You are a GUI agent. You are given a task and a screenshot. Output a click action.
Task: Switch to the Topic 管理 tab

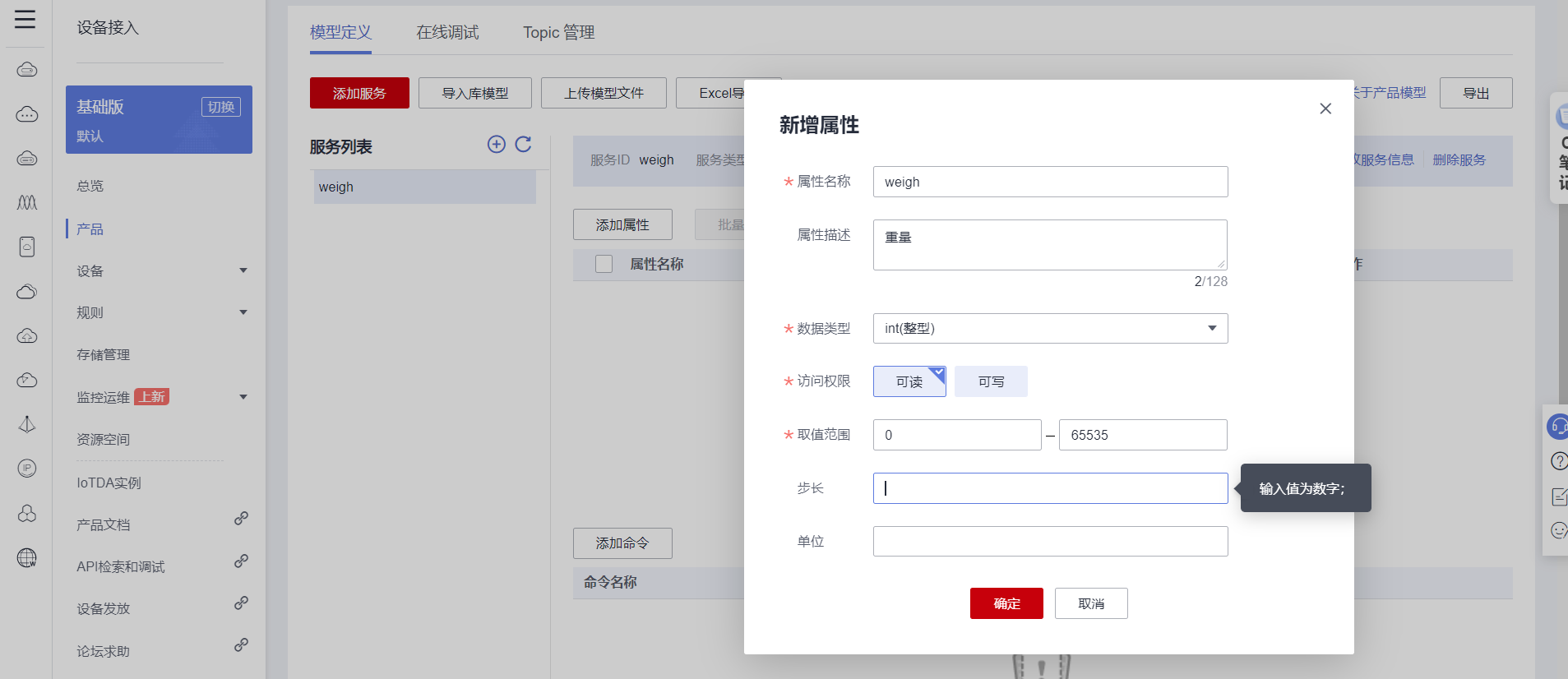559,32
